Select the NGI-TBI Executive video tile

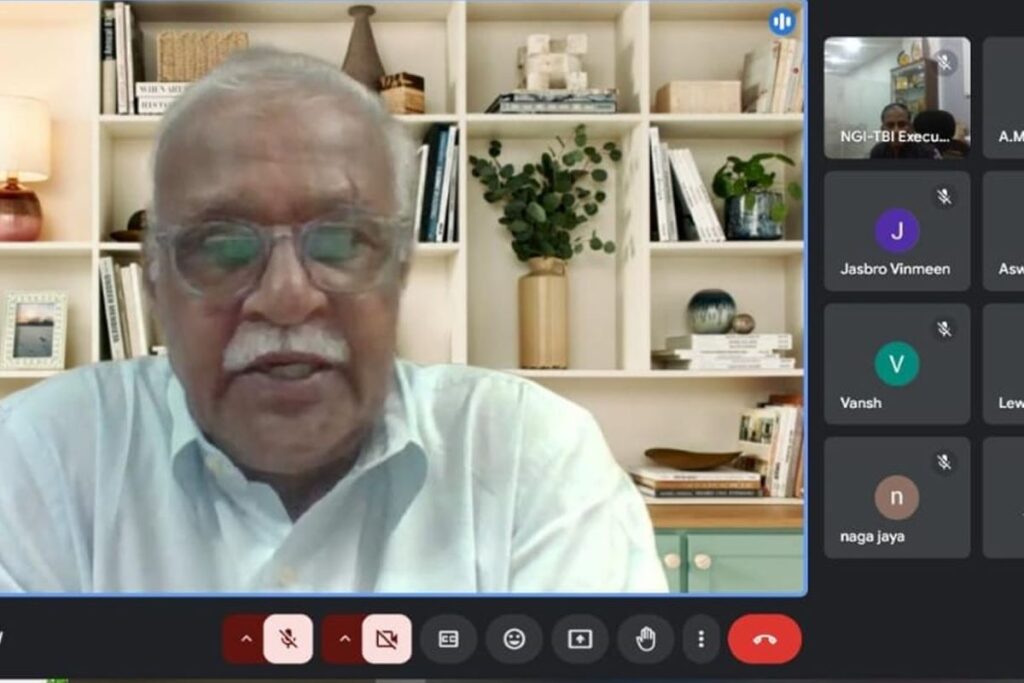click(x=897, y=98)
